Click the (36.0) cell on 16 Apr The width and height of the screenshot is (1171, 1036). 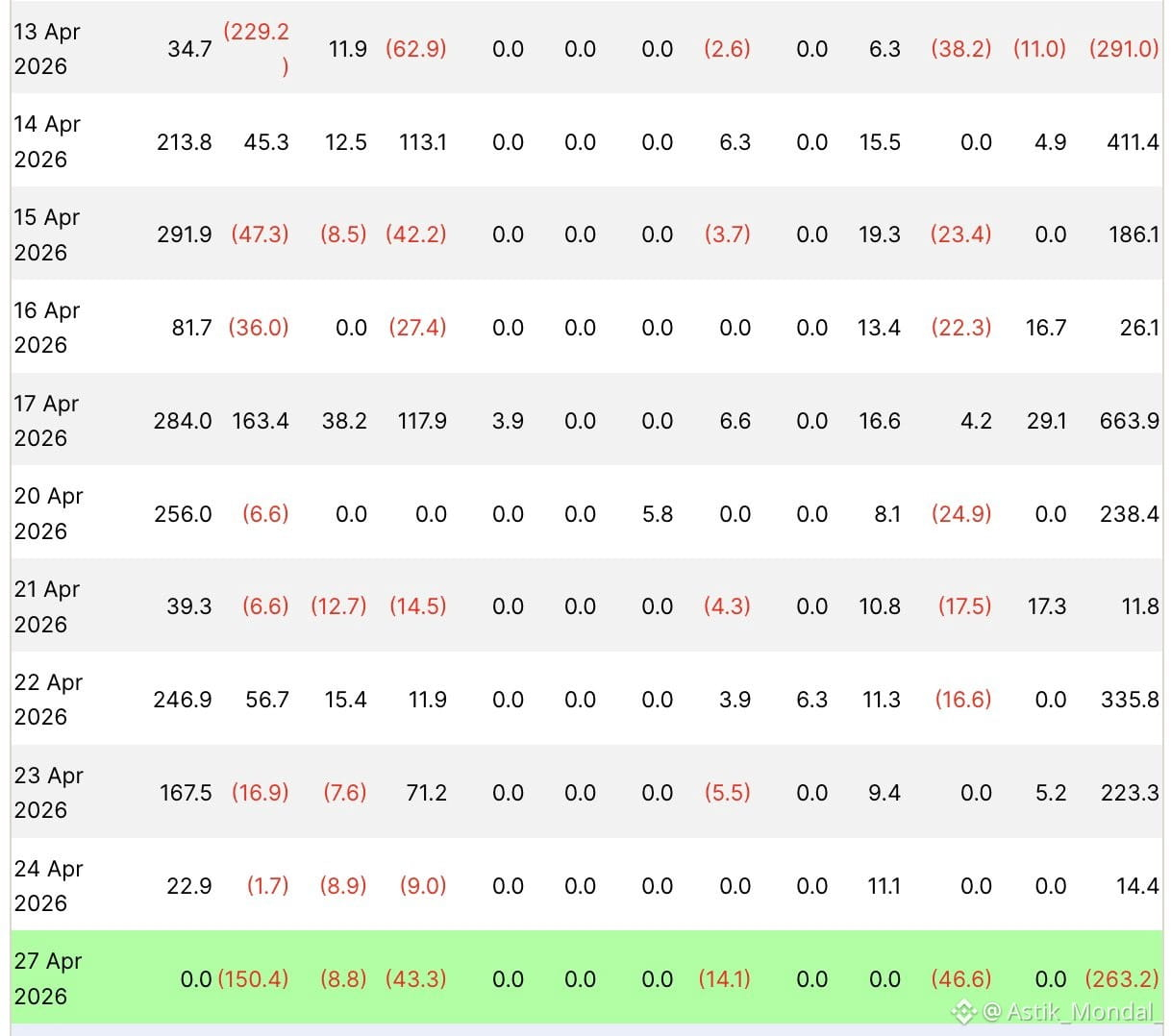[x=259, y=328]
